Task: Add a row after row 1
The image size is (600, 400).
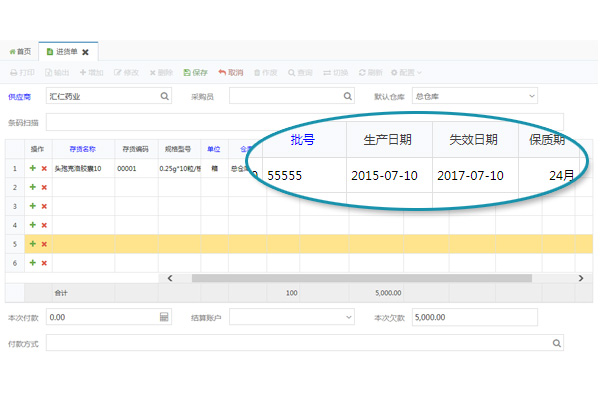Action: point(33,168)
